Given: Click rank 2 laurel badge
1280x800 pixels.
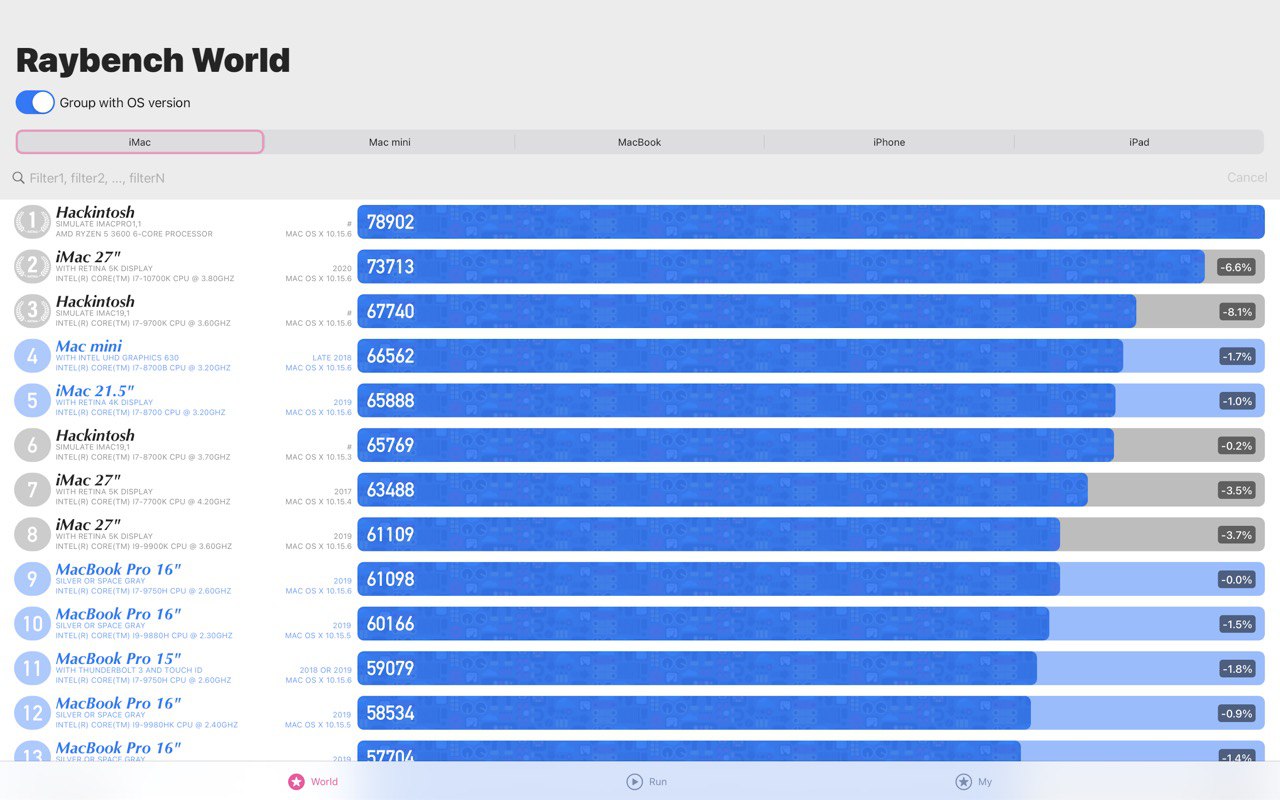Looking at the screenshot, I should [x=32, y=266].
